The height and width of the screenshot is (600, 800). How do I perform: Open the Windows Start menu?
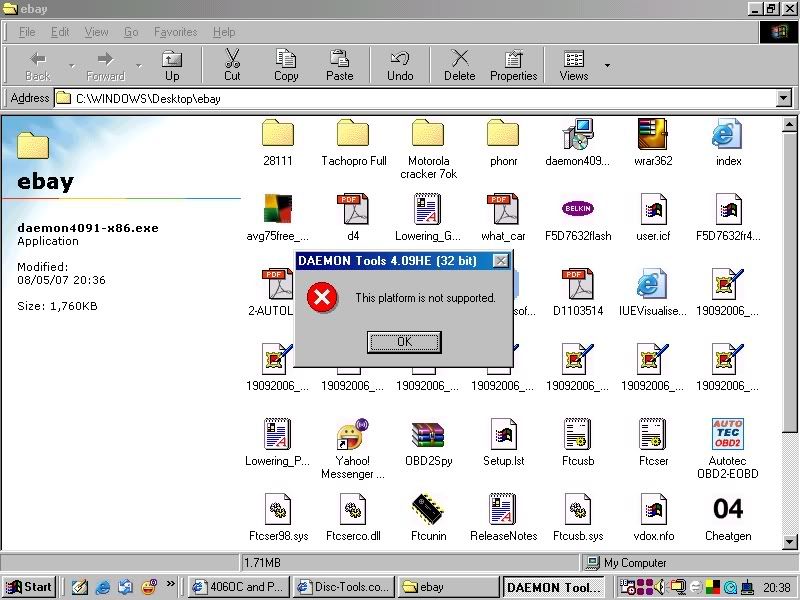pyautogui.click(x=29, y=587)
